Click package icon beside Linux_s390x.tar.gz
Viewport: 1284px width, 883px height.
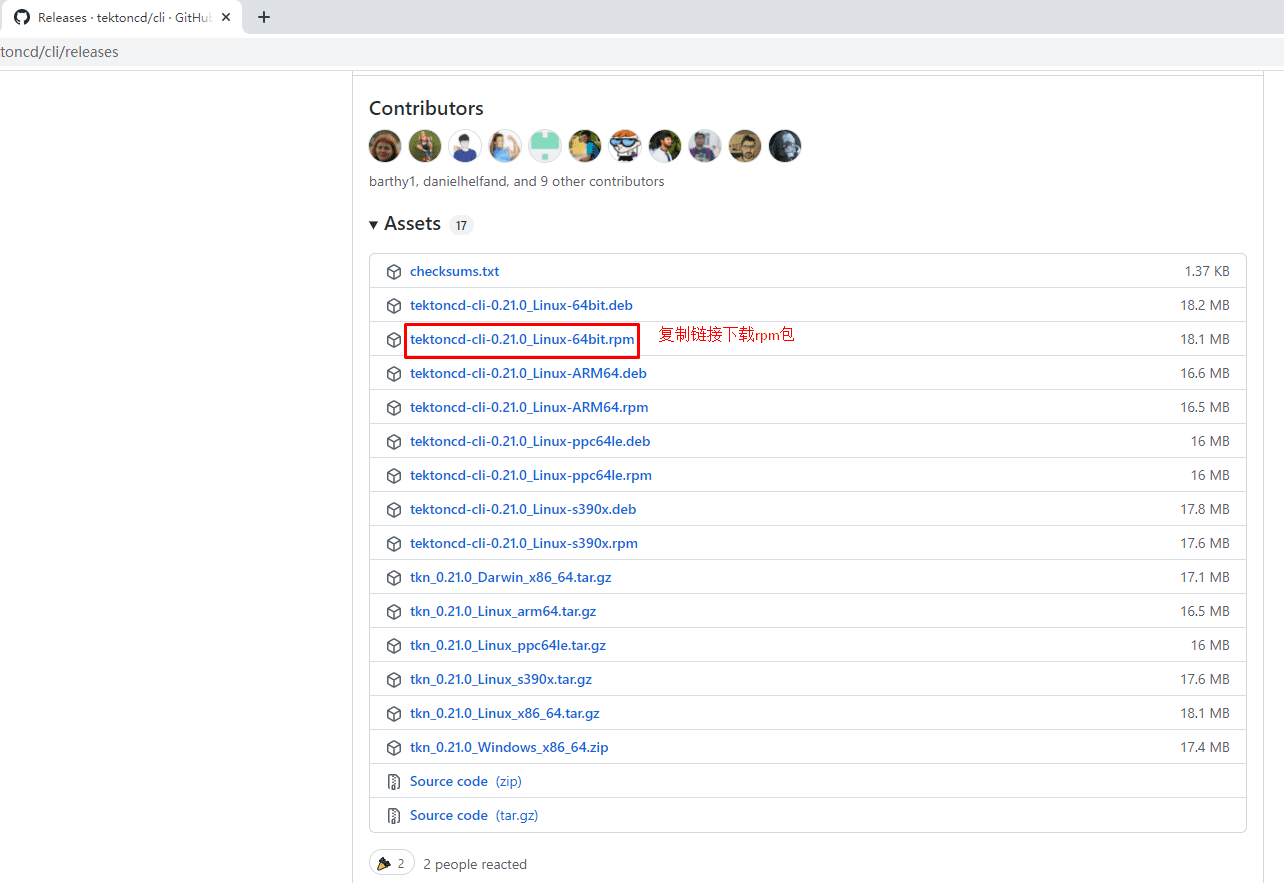394,680
